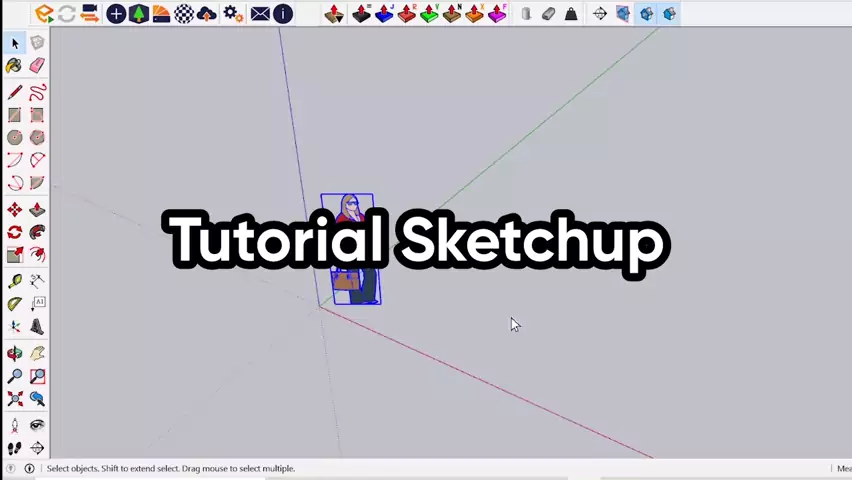Viewport: 852px width, 480px height.
Task: Click the black weight toolbar icon
Action: tap(571, 14)
